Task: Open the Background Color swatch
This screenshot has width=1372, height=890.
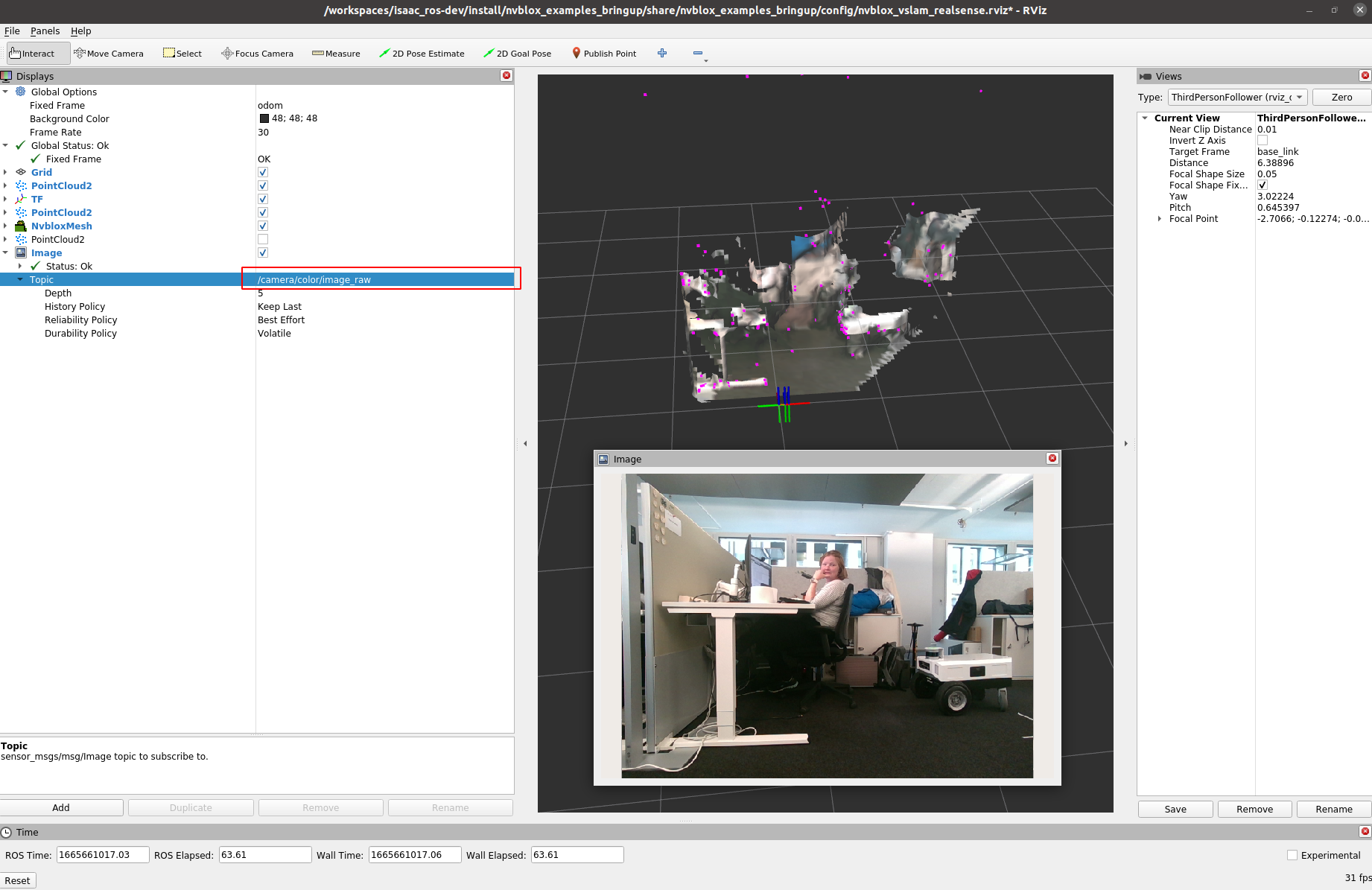Action: (x=264, y=118)
